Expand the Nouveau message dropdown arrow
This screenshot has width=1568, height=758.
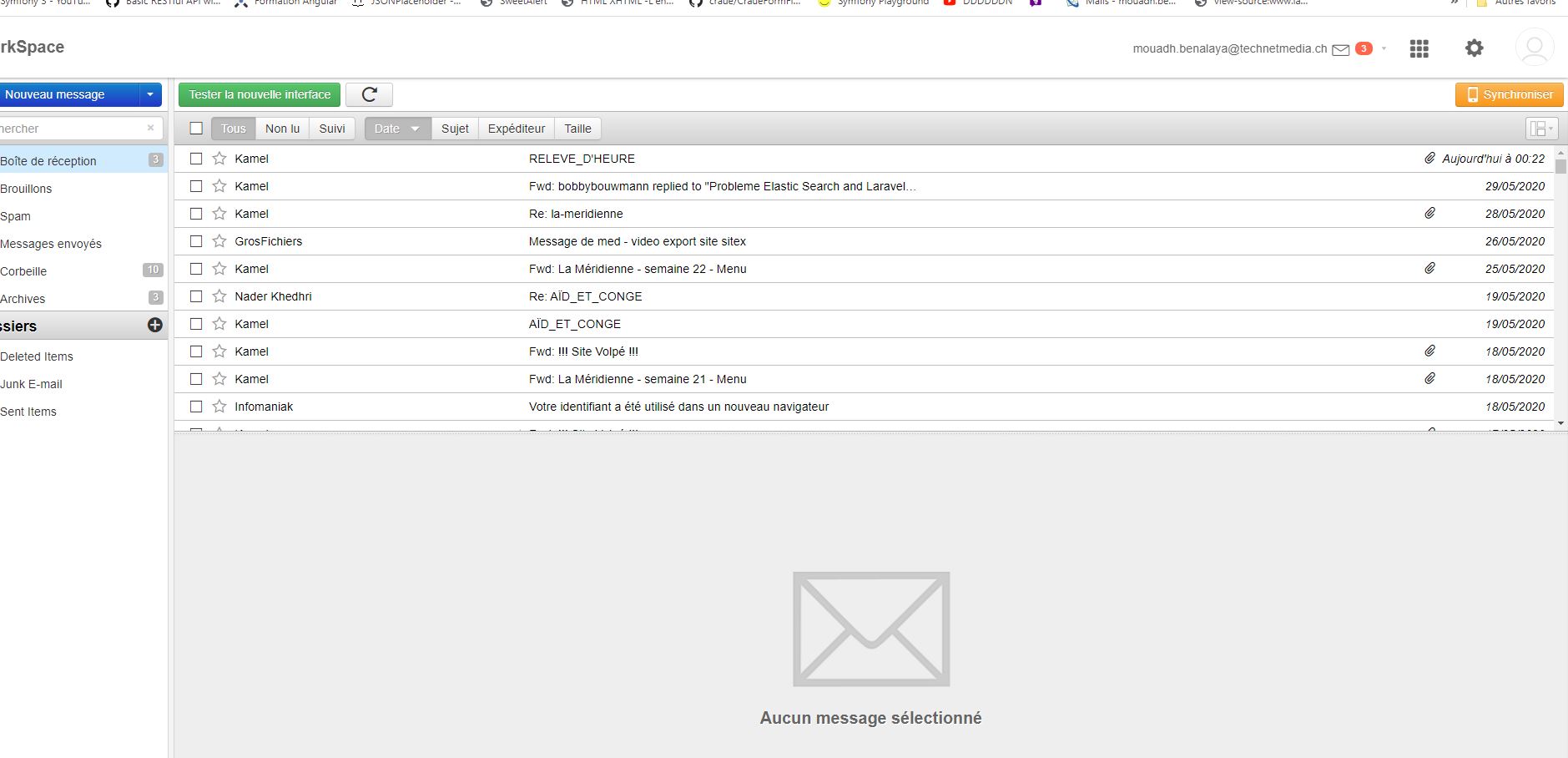150,95
